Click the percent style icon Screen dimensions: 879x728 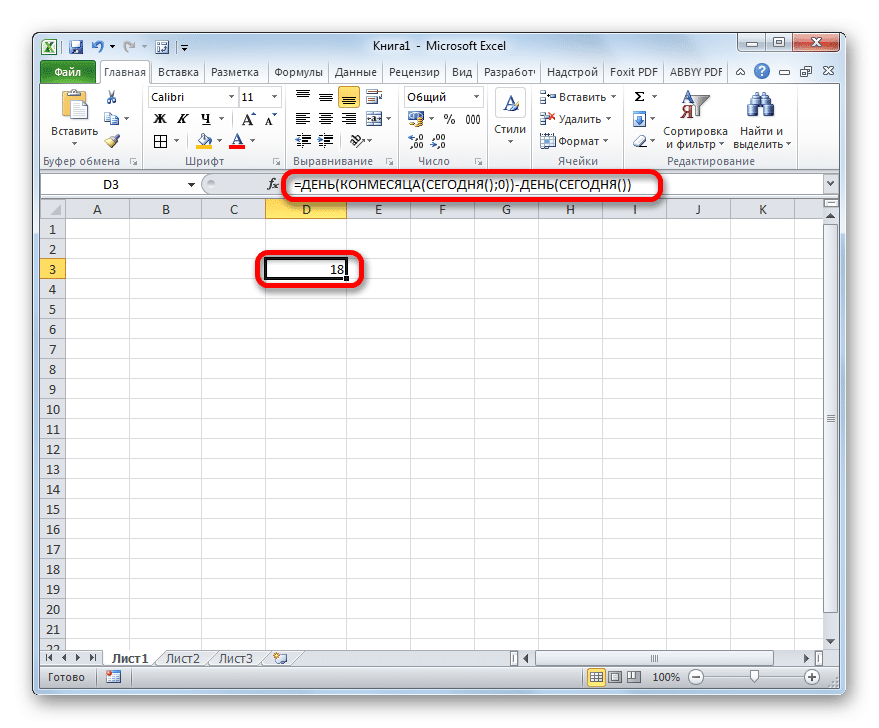tap(449, 119)
